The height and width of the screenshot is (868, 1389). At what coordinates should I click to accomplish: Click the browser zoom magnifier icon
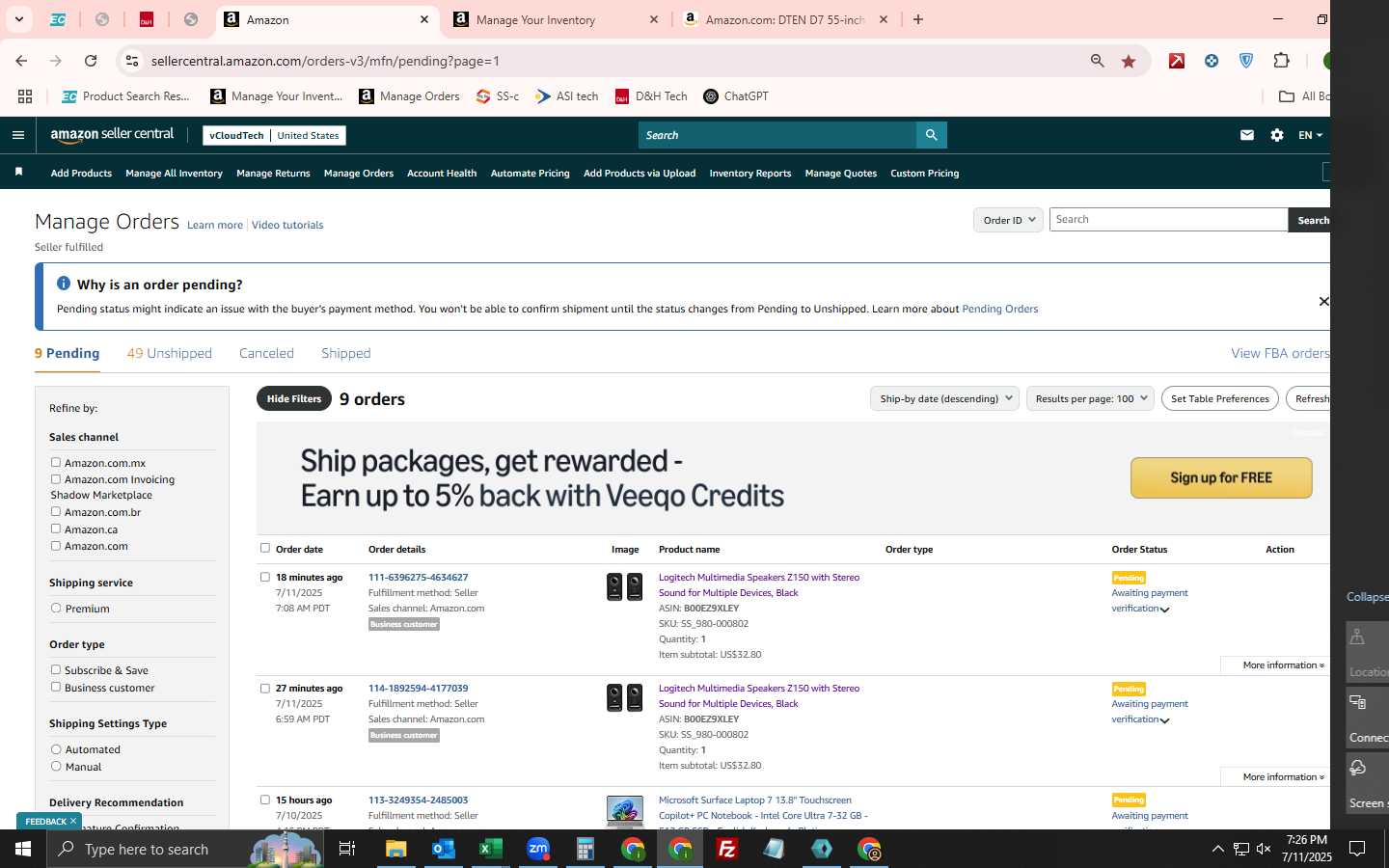point(1097,61)
